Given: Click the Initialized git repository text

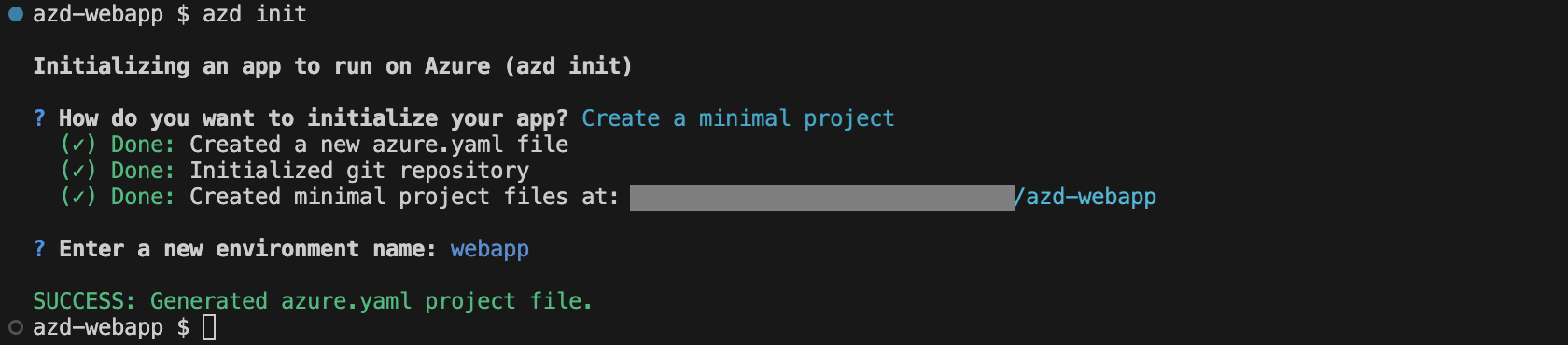Looking at the screenshot, I should coord(359,171).
